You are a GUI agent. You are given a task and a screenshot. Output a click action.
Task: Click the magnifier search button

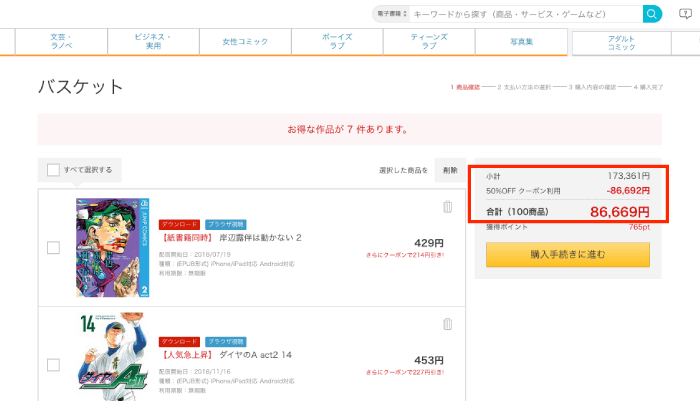pyautogui.click(x=652, y=14)
